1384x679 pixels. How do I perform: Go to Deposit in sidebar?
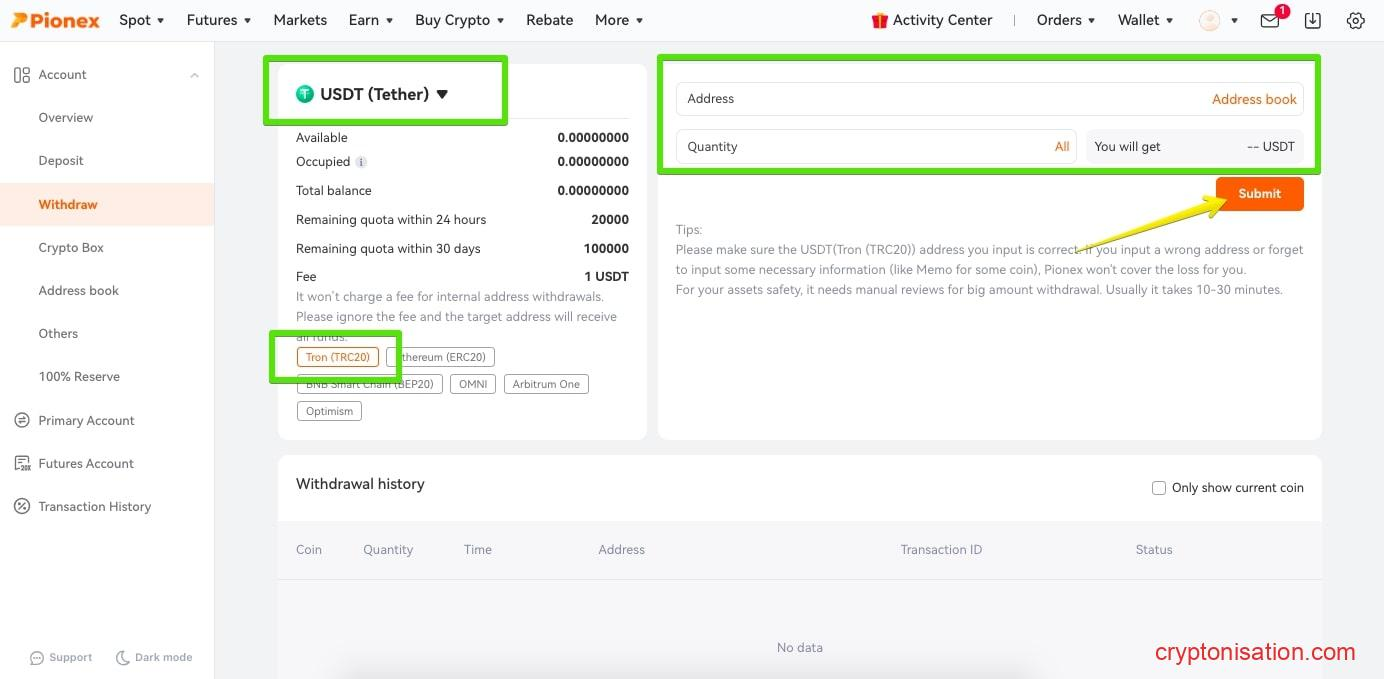(x=61, y=161)
